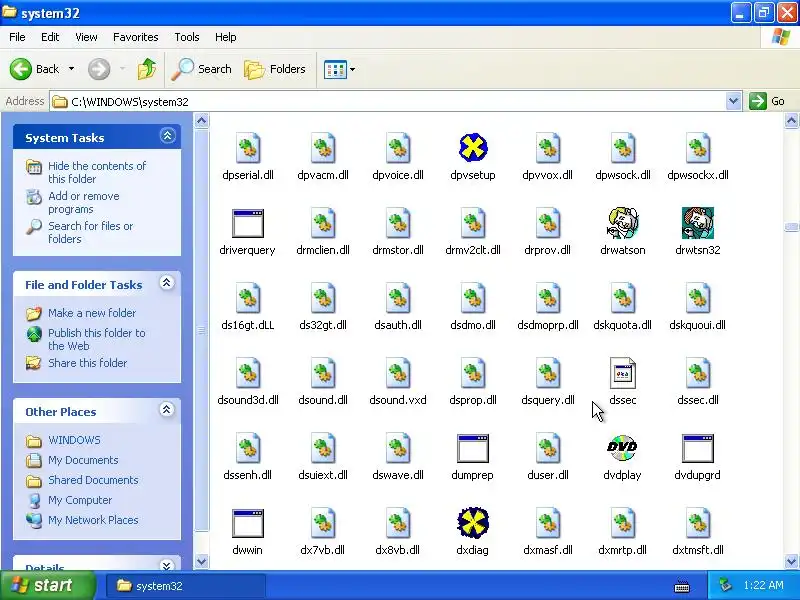Image resolution: width=800 pixels, height=600 pixels.
Task: Select the driverquery program icon
Action: (247, 223)
